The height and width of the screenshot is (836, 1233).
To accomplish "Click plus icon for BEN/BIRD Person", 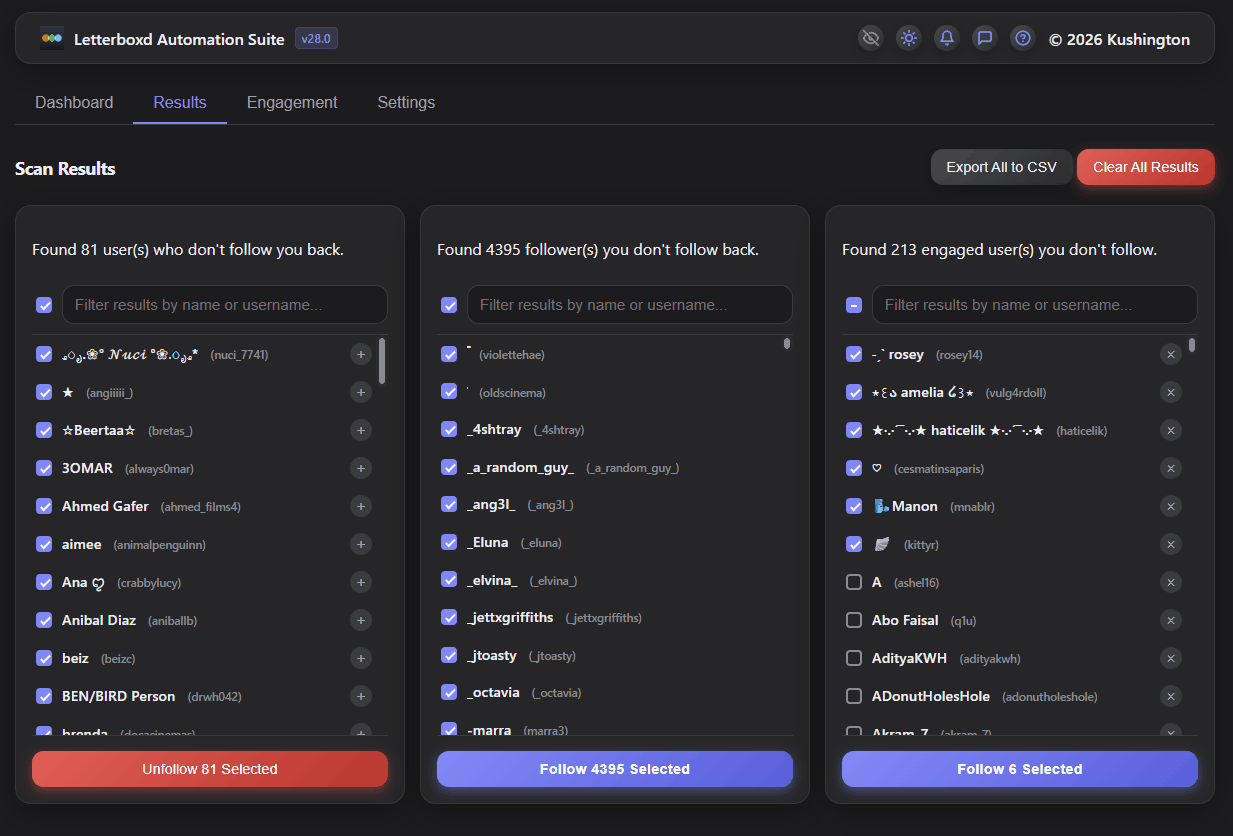I will coord(361,696).
